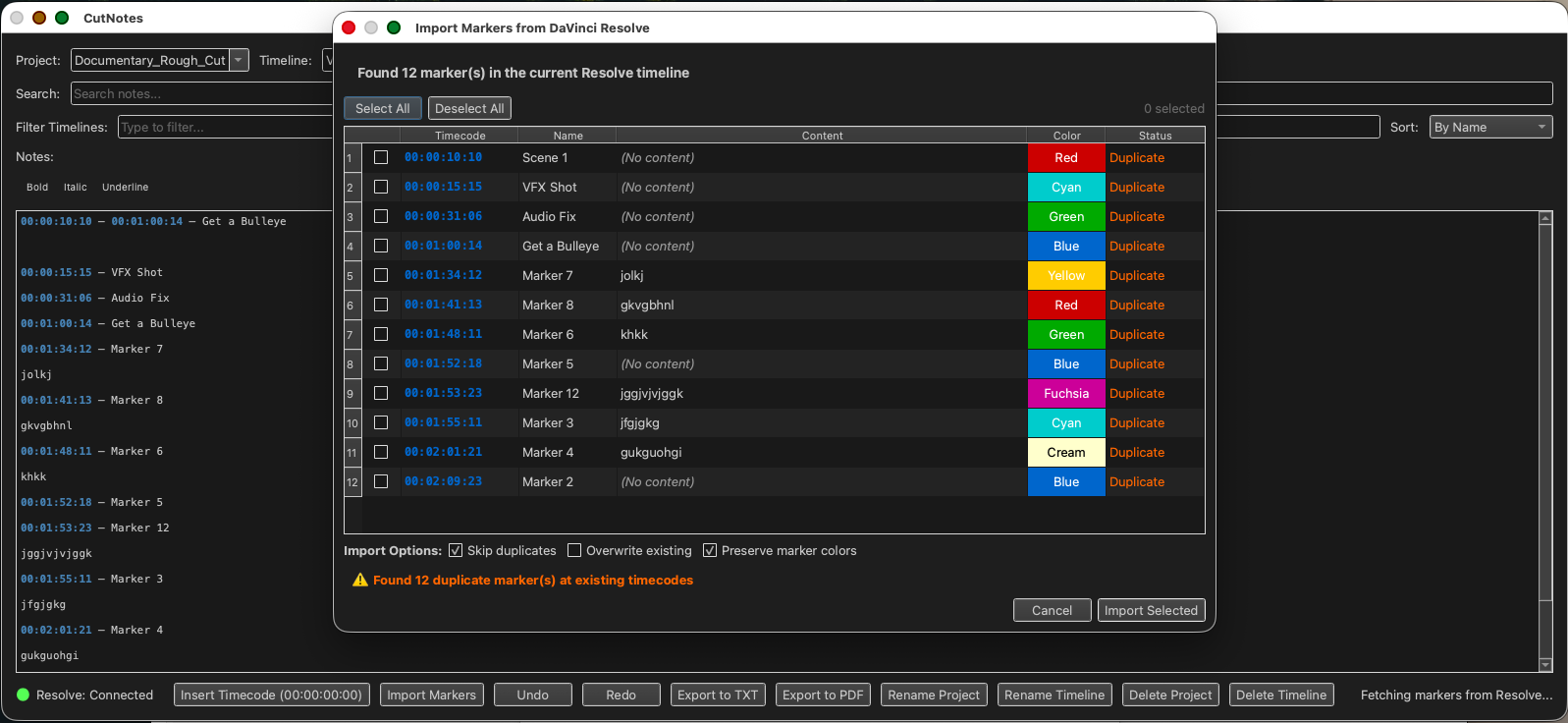Disable the Skip duplicates option
Image resolution: width=1568 pixels, height=723 pixels.
(x=456, y=550)
